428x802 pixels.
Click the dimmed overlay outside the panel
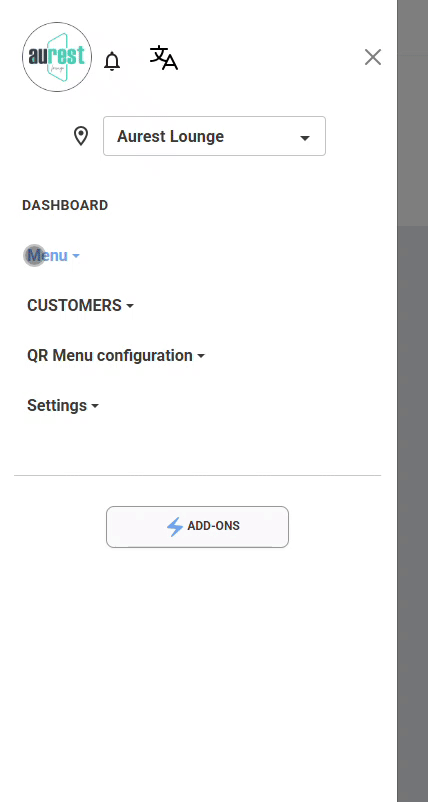[x=413, y=401]
